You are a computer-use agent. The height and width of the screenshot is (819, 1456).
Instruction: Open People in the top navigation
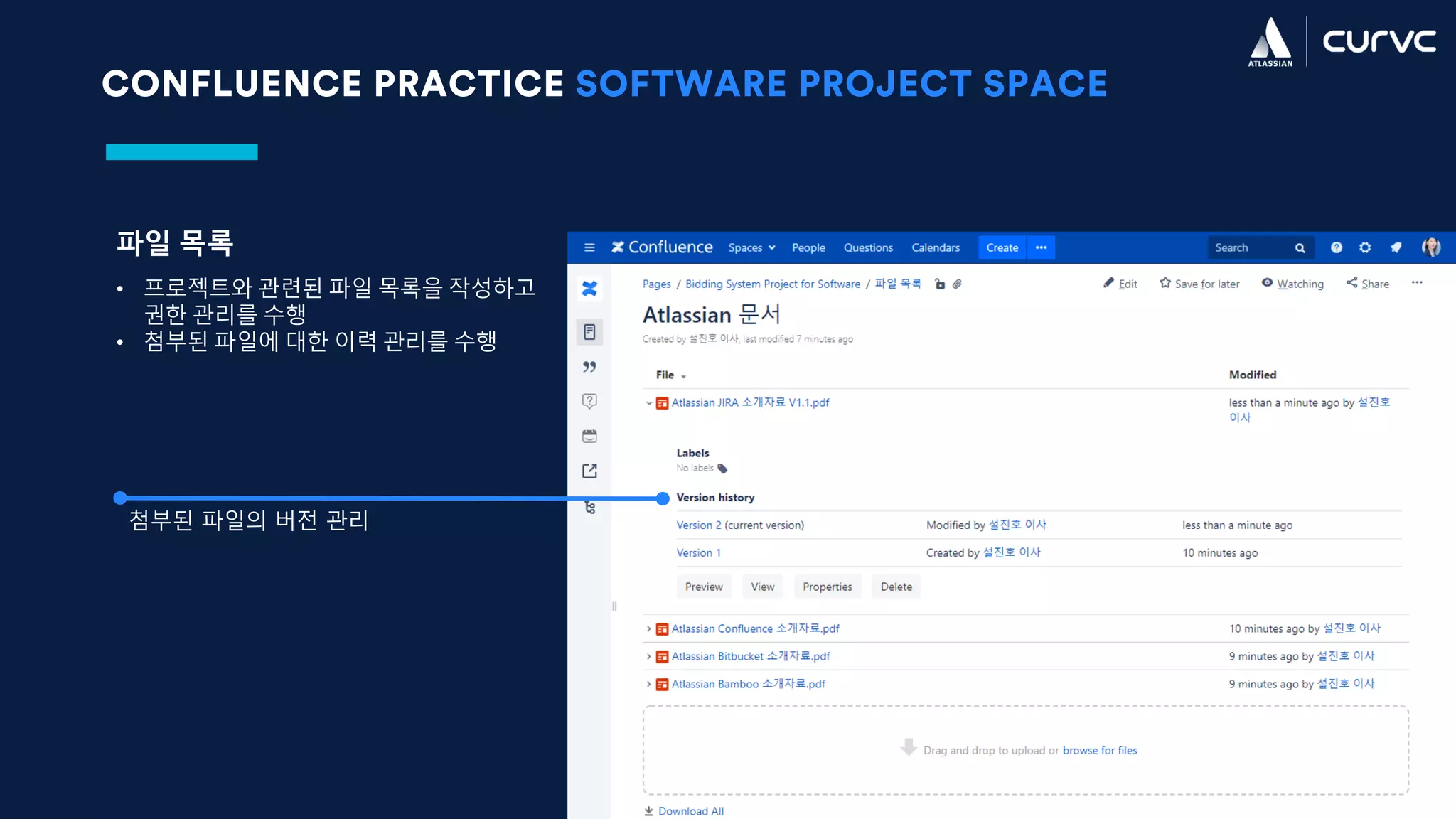point(808,247)
